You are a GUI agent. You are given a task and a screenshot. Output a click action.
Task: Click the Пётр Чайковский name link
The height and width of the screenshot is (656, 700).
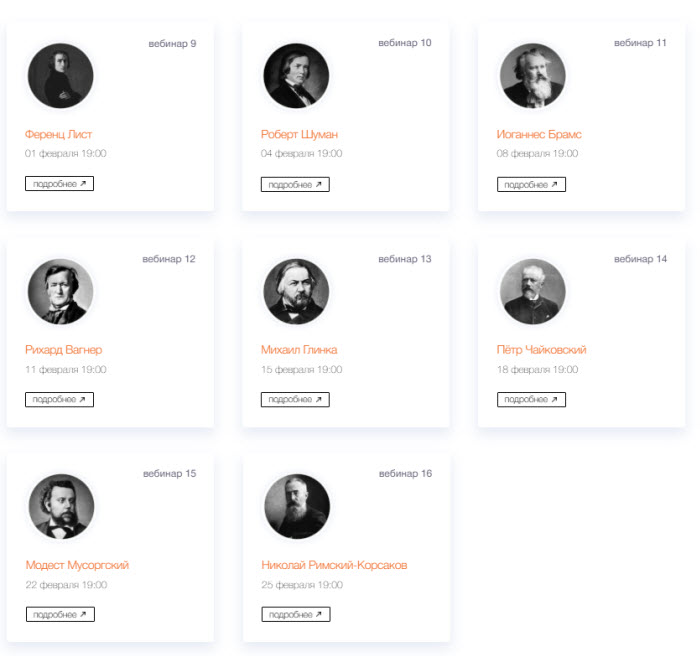[x=541, y=350]
